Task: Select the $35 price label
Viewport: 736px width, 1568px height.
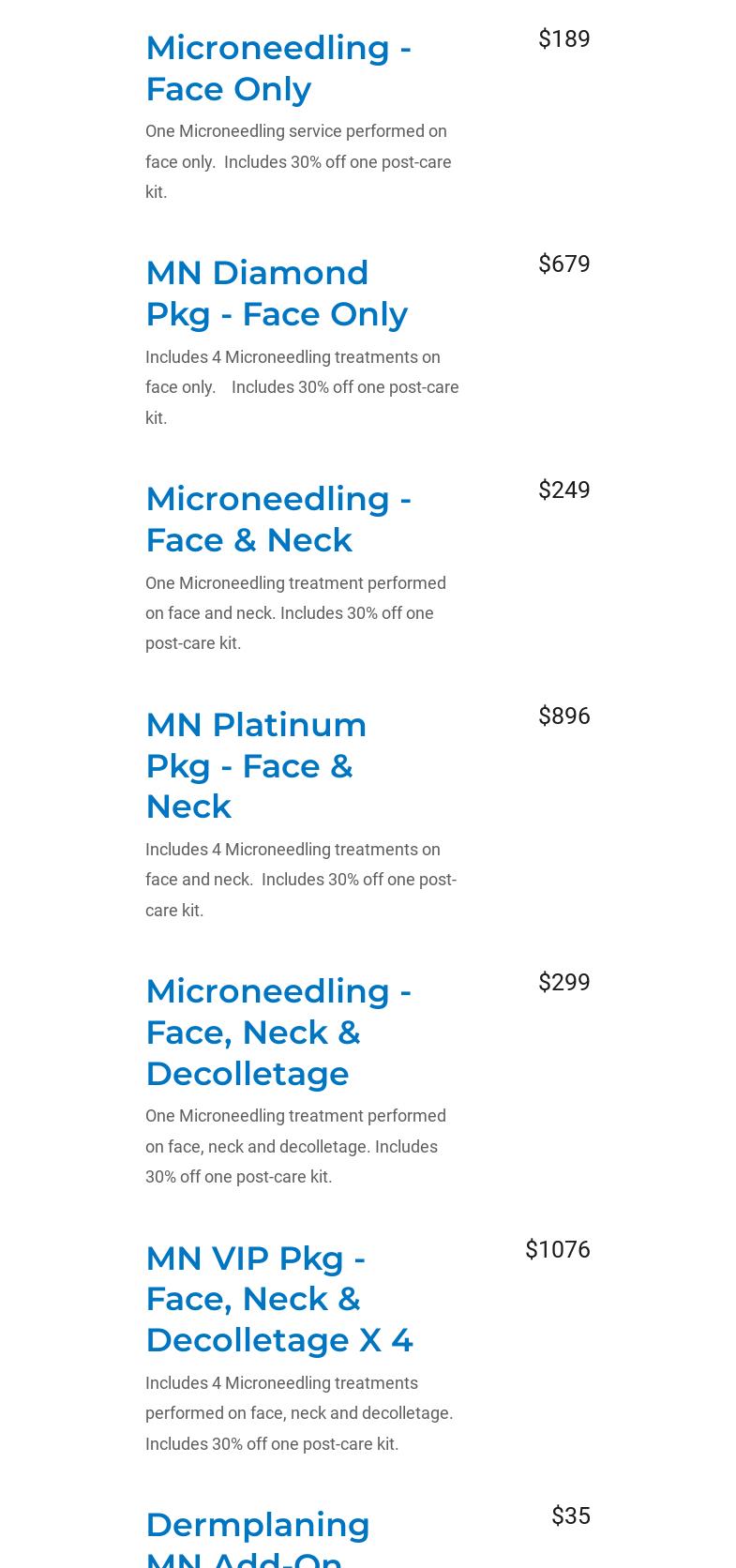Action: tap(570, 1515)
